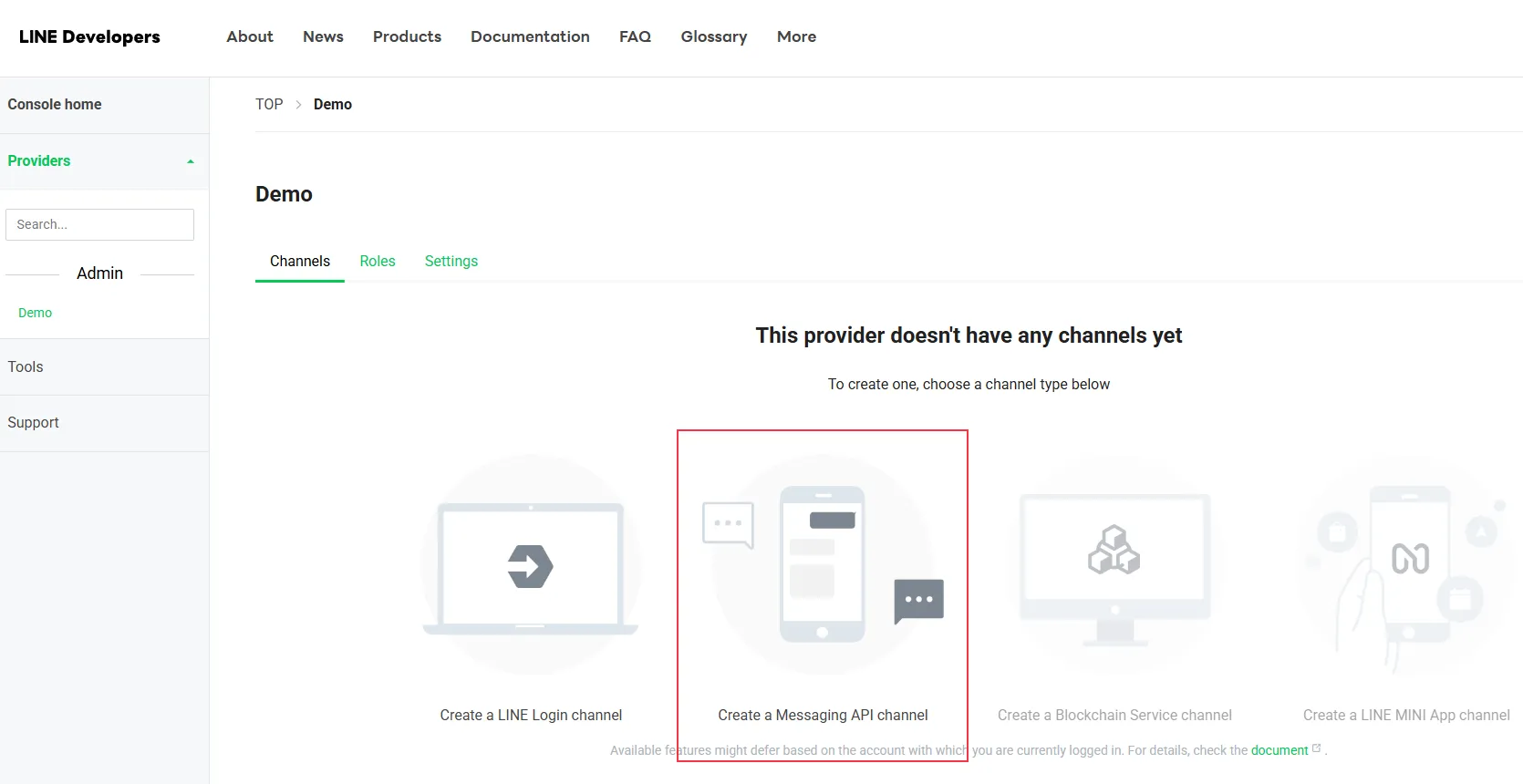Viewport: 1523px width, 784px height.
Task: Click the external link icon beside document
Action: click(1316, 749)
